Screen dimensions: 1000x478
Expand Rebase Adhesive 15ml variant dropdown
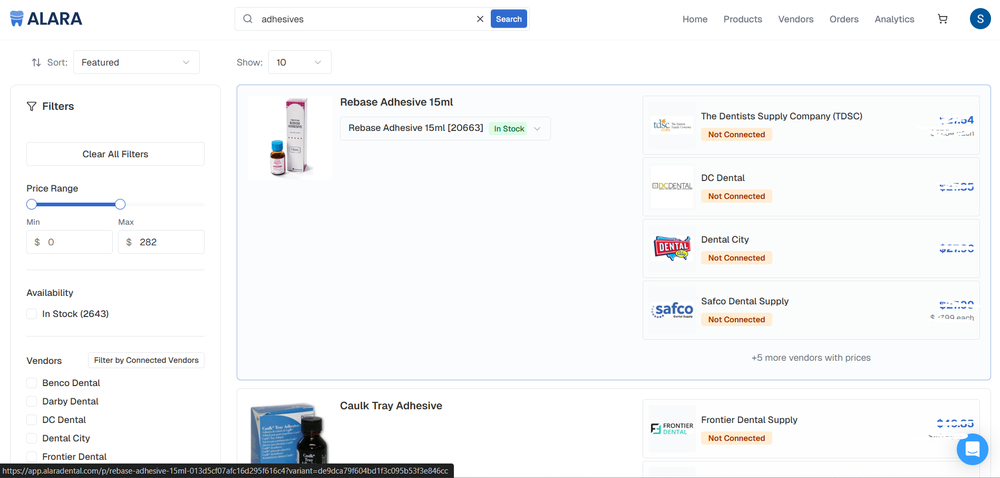[x=445, y=129]
